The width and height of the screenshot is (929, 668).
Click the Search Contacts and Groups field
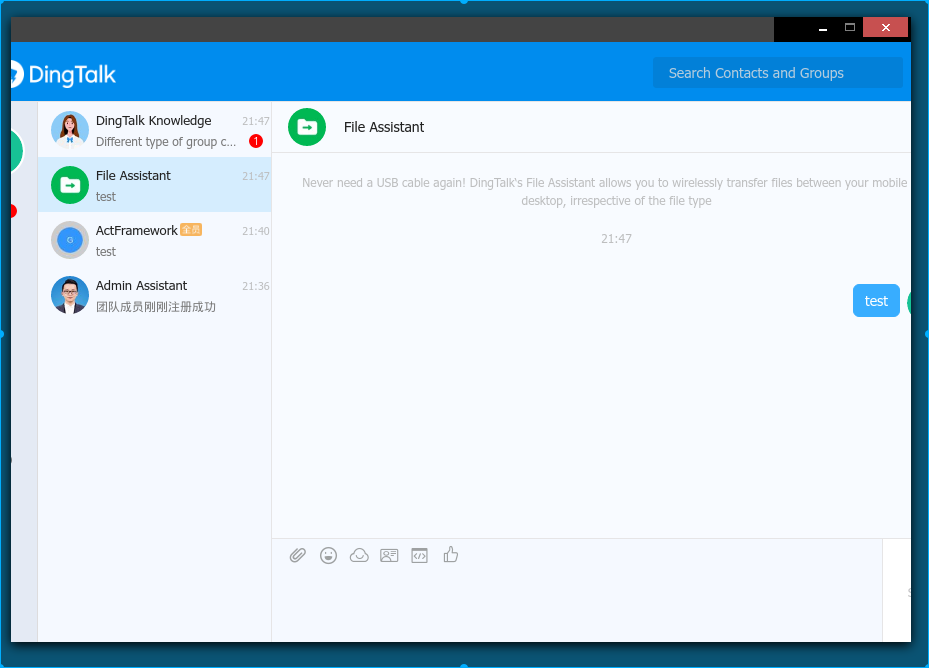pos(778,73)
